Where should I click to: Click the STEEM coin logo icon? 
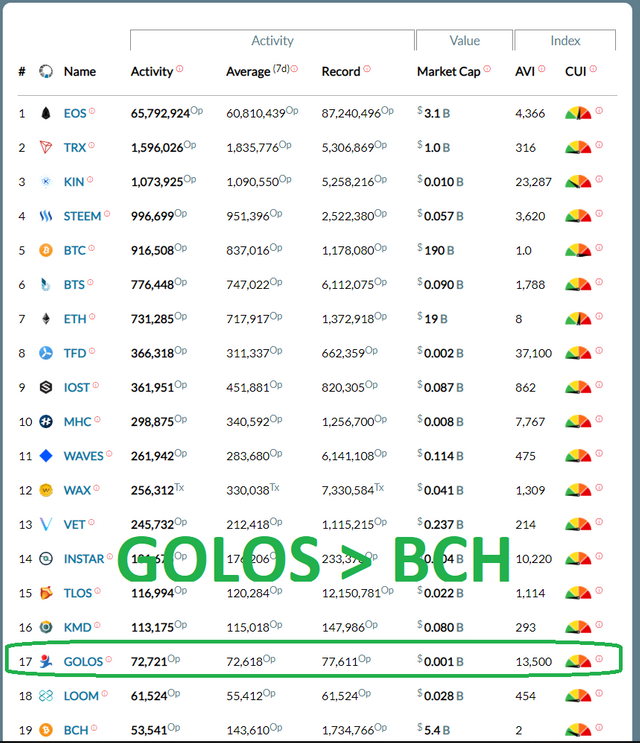[46, 216]
